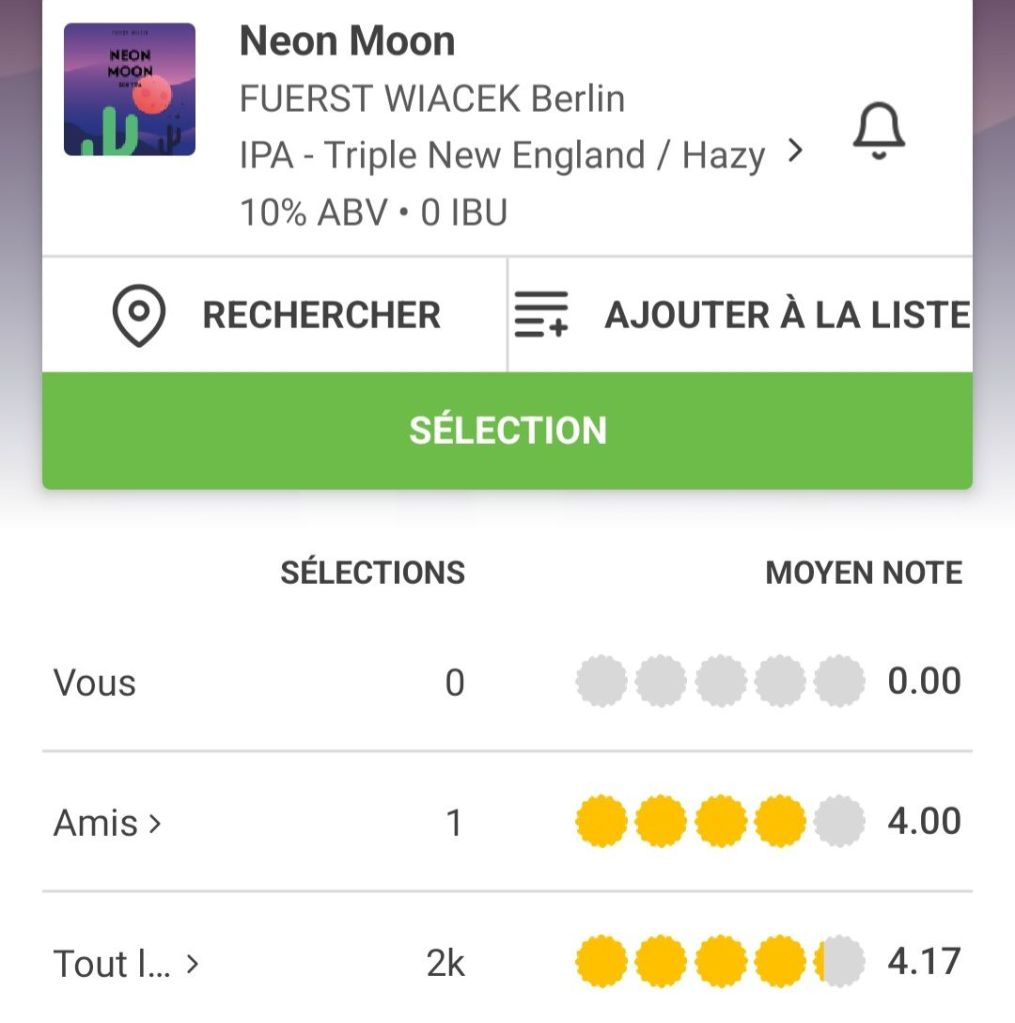Tap the Amis rating stars
Image resolution: width=1015 pixels, height=1023 pixels.
tap(720, 822)
